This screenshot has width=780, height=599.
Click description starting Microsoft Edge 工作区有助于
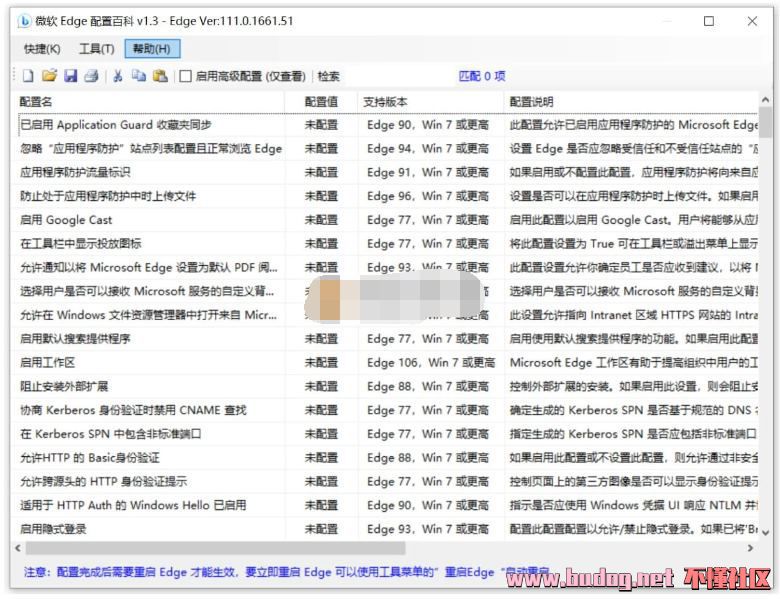(633, 363)
